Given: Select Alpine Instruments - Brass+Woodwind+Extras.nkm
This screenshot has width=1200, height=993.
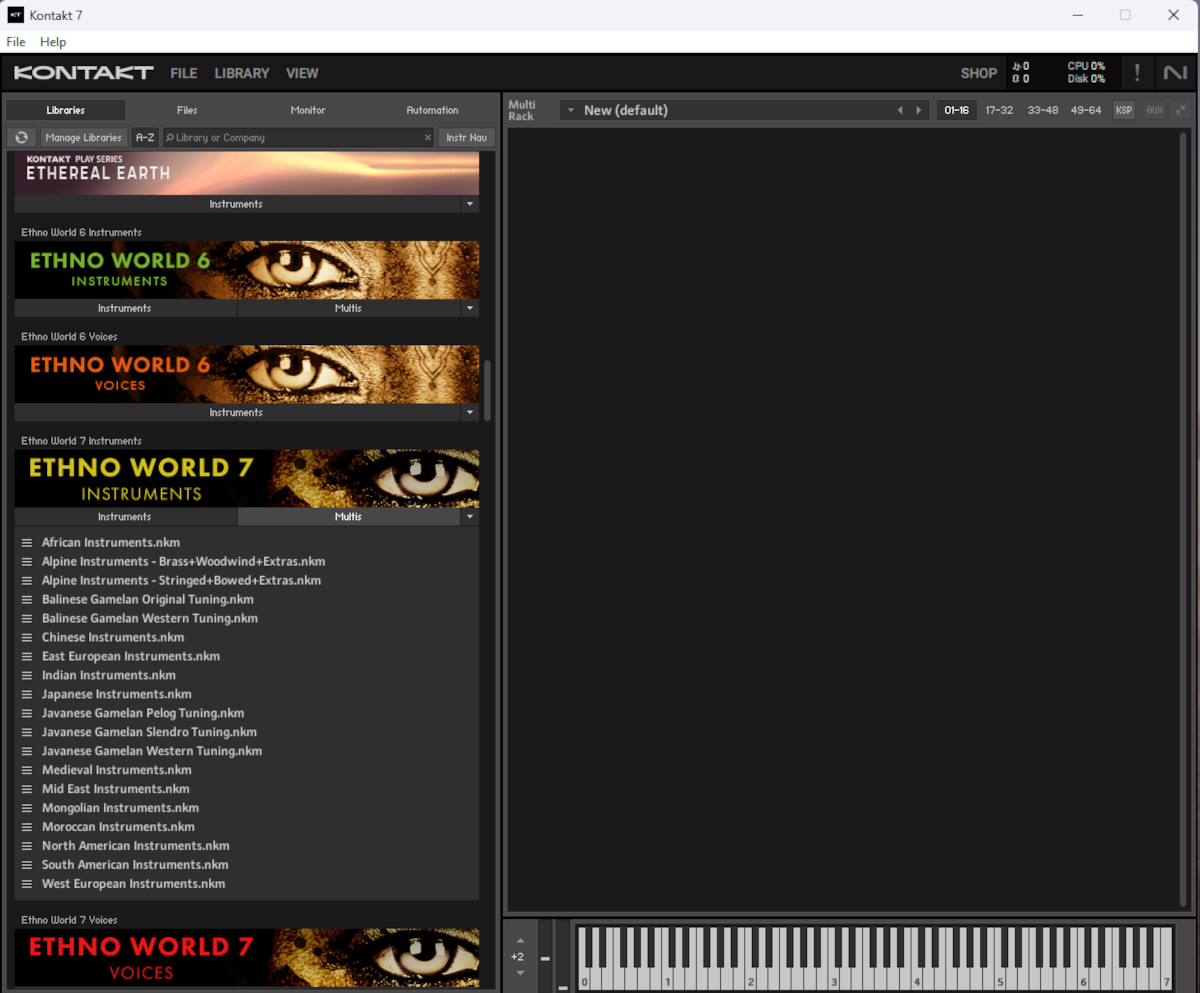Looking at the screenshot, I should pos(184,562).
